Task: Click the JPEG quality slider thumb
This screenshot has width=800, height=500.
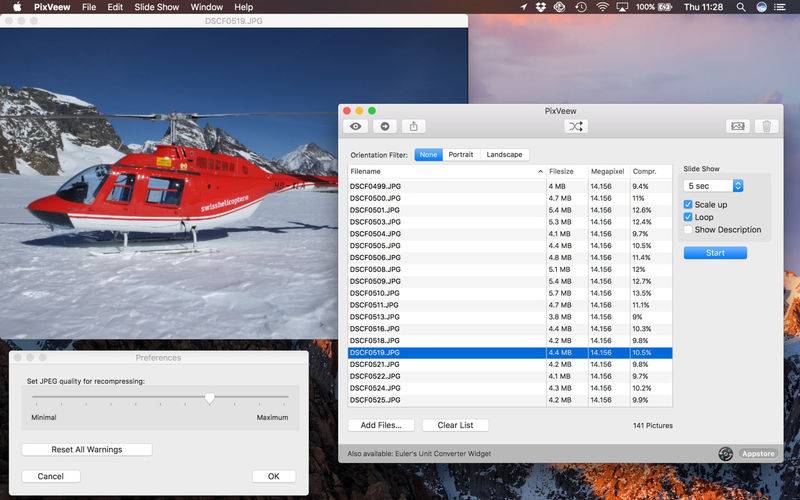Action: (209, 398)
